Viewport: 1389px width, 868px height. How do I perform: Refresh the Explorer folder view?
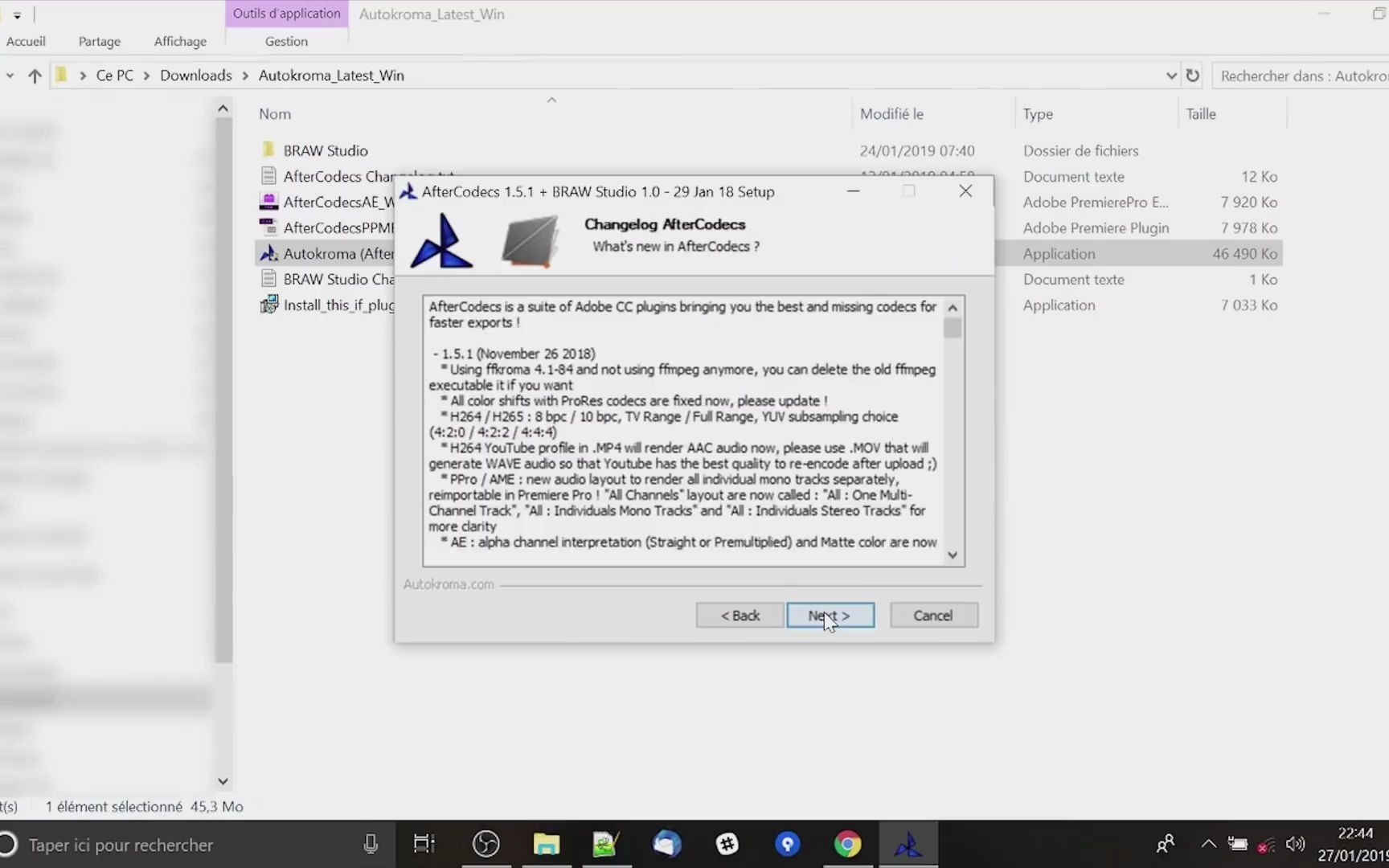click(1193, 76)
